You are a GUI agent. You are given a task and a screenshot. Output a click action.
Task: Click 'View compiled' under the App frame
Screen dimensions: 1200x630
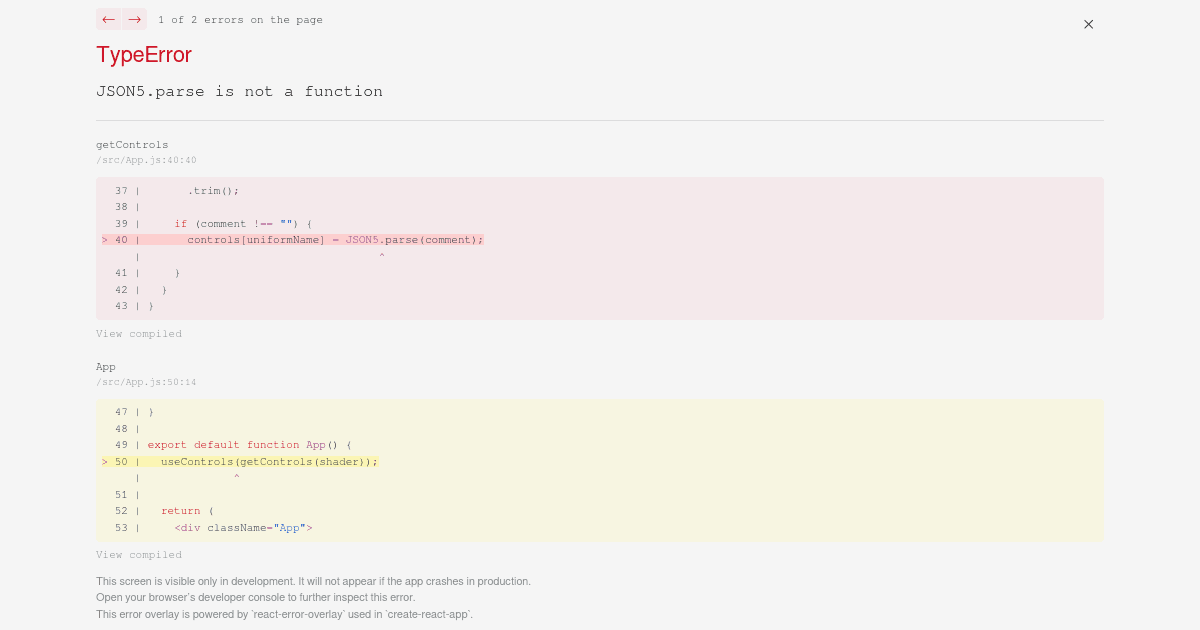pos(139,554)
